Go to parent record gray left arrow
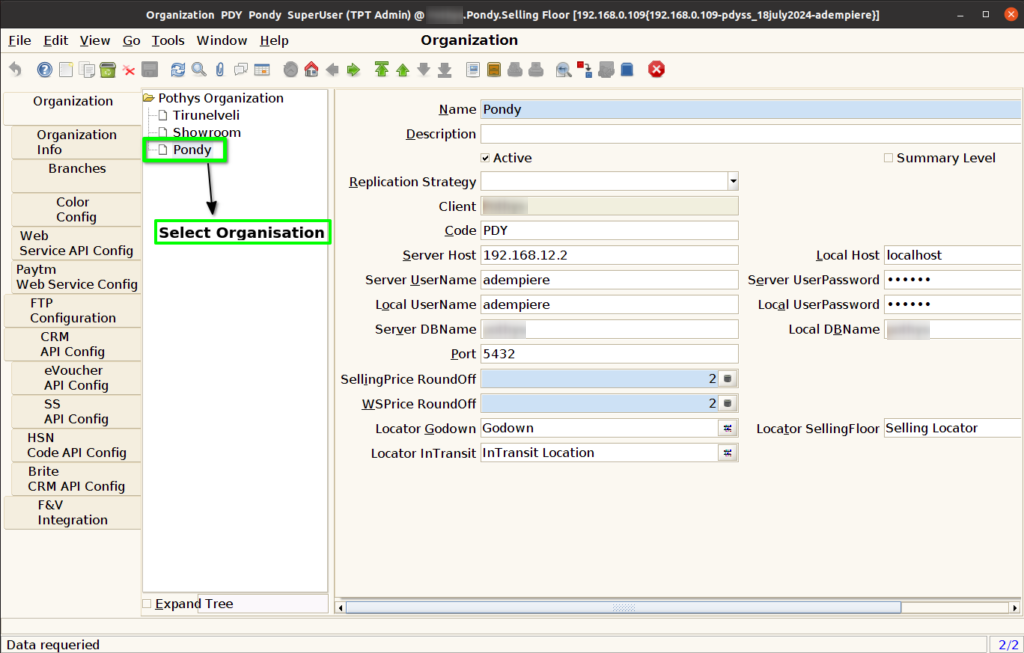The width and height of the screenshot is (1024, 653). tap(332, 69)
